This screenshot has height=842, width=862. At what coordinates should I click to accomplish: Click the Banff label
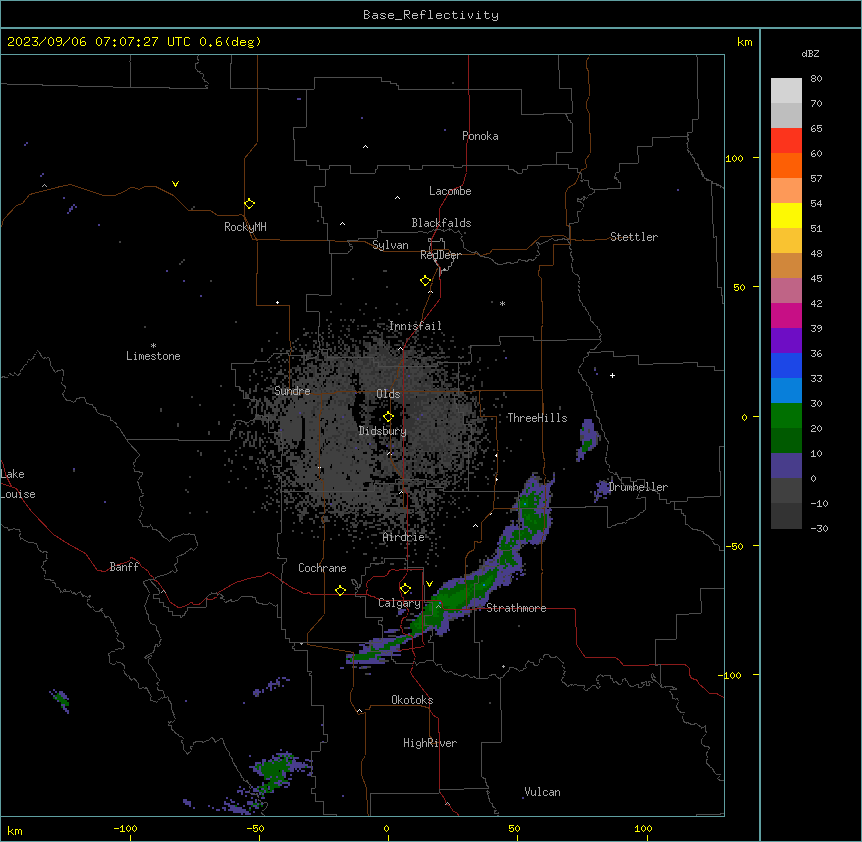[x=124, y=567]
